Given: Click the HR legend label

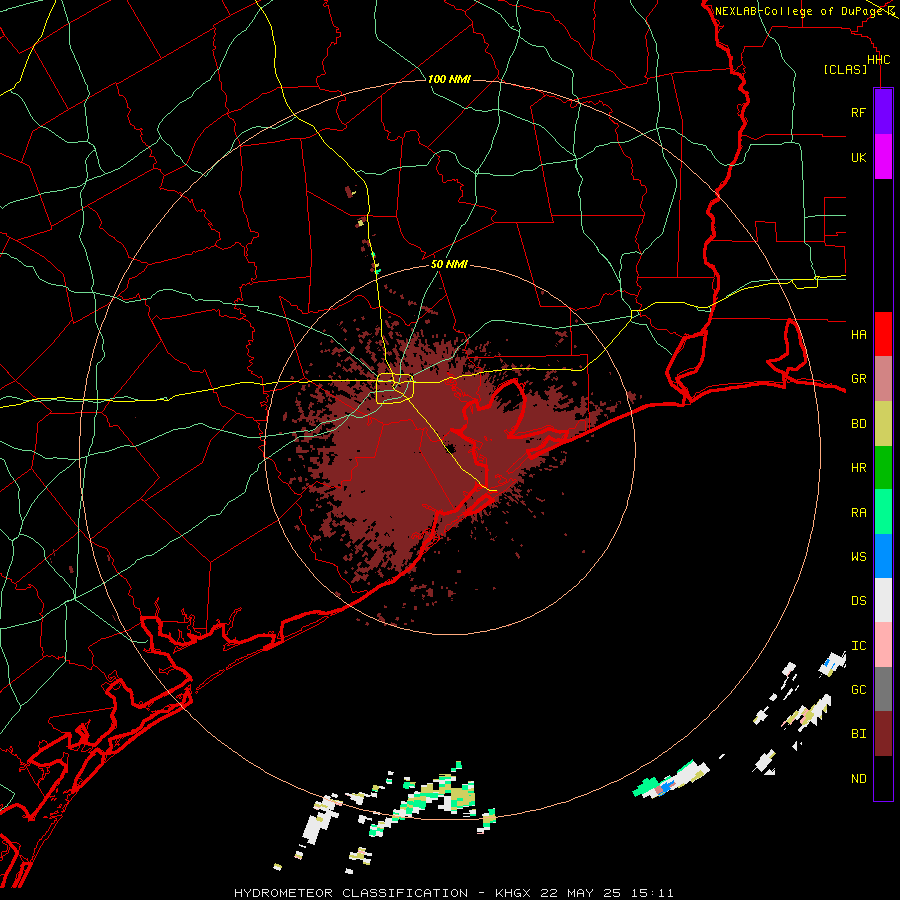Looking at the screenshot, I should 858,468.
